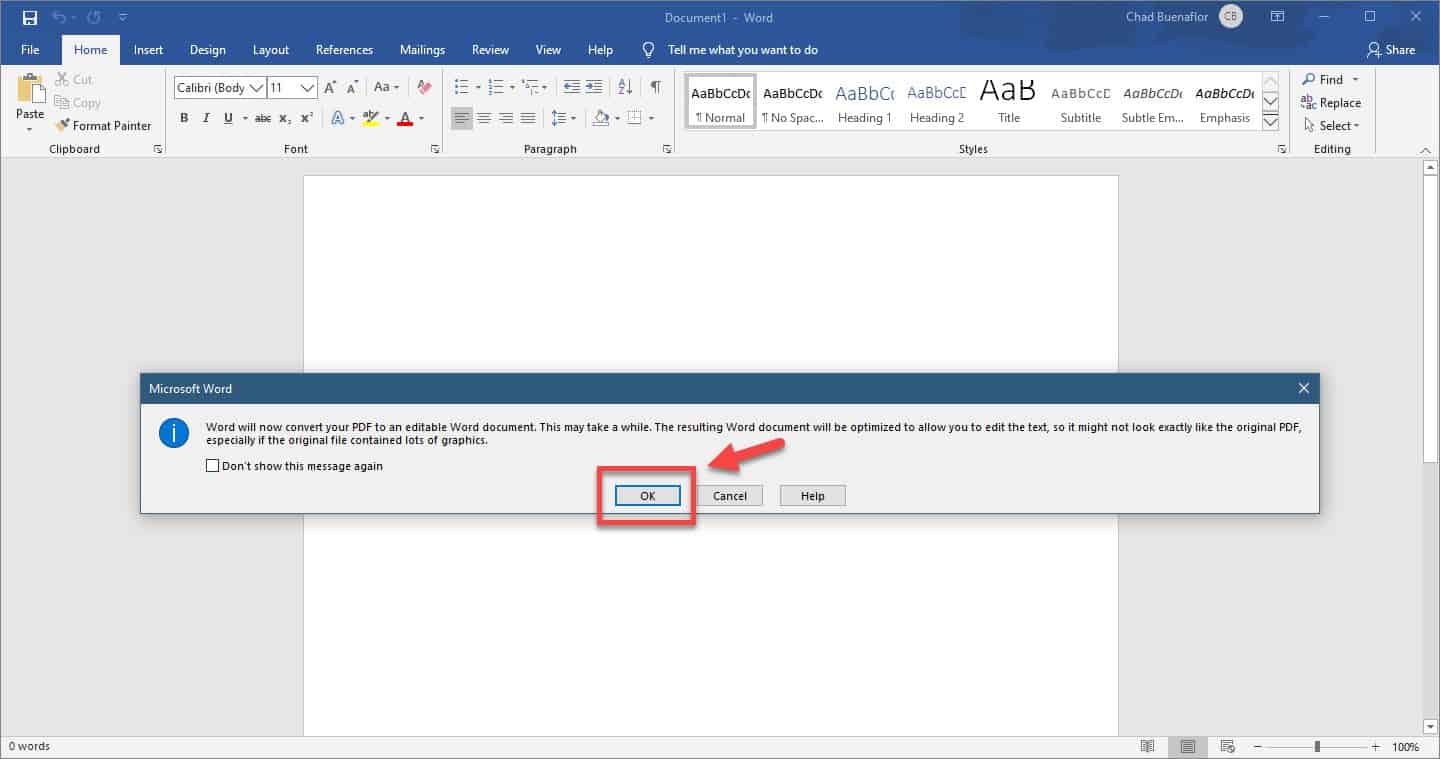Apply Subscript formatting
Viewport: 1440px width, 759px height.
pos(285,118)
